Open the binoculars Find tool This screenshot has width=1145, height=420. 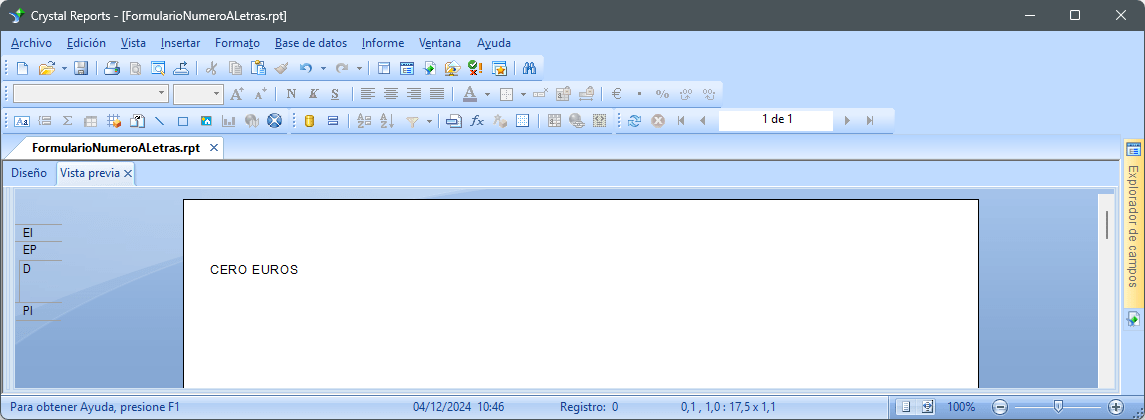(530, 68)
